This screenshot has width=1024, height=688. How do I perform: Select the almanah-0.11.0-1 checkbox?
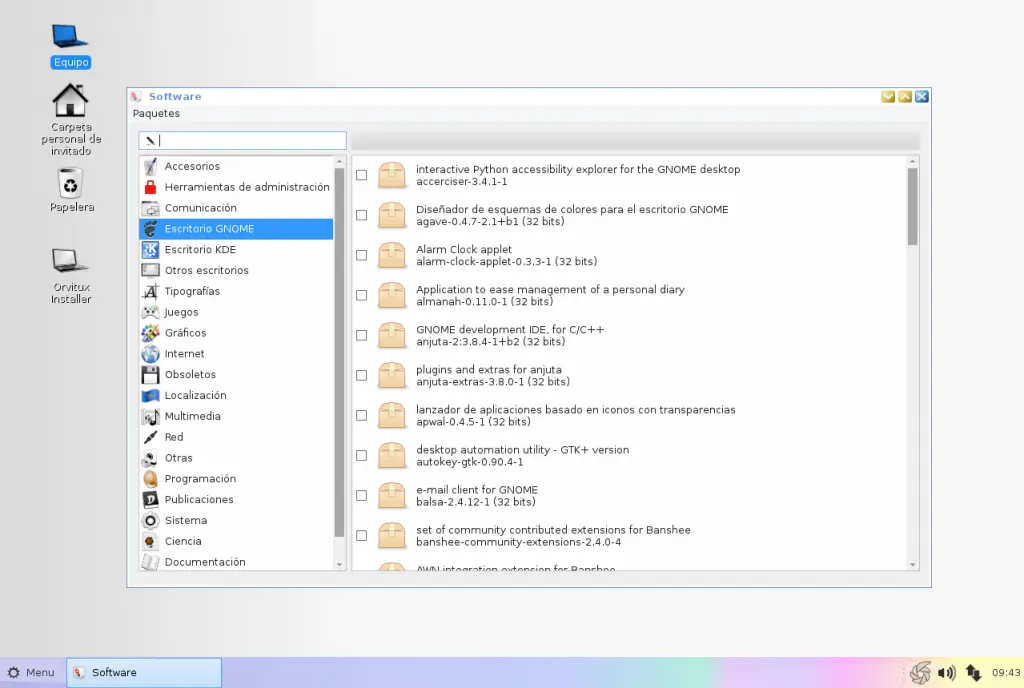click(361, 295)
